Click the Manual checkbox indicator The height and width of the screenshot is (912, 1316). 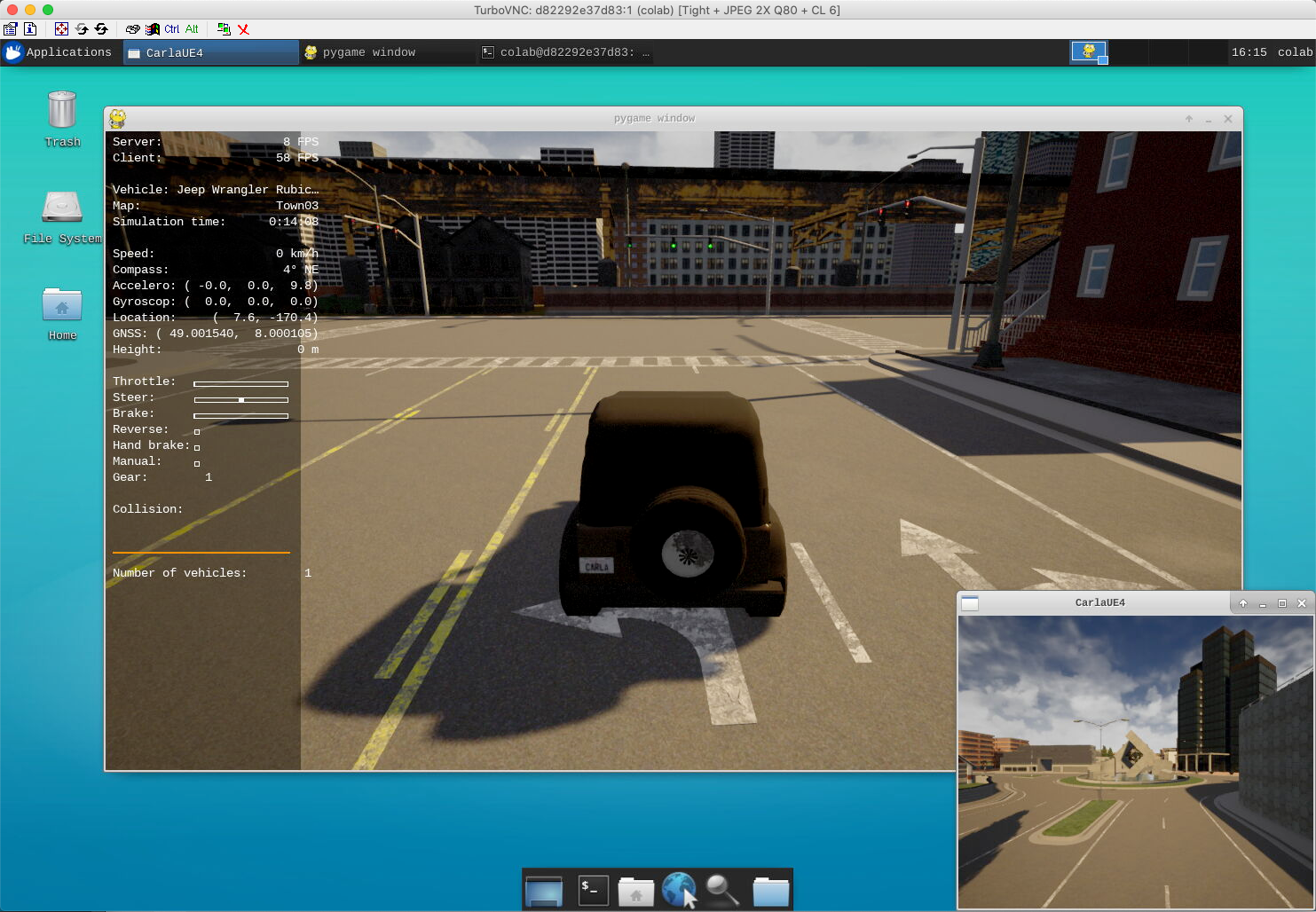pyautogui.click(x=197, y=463)
